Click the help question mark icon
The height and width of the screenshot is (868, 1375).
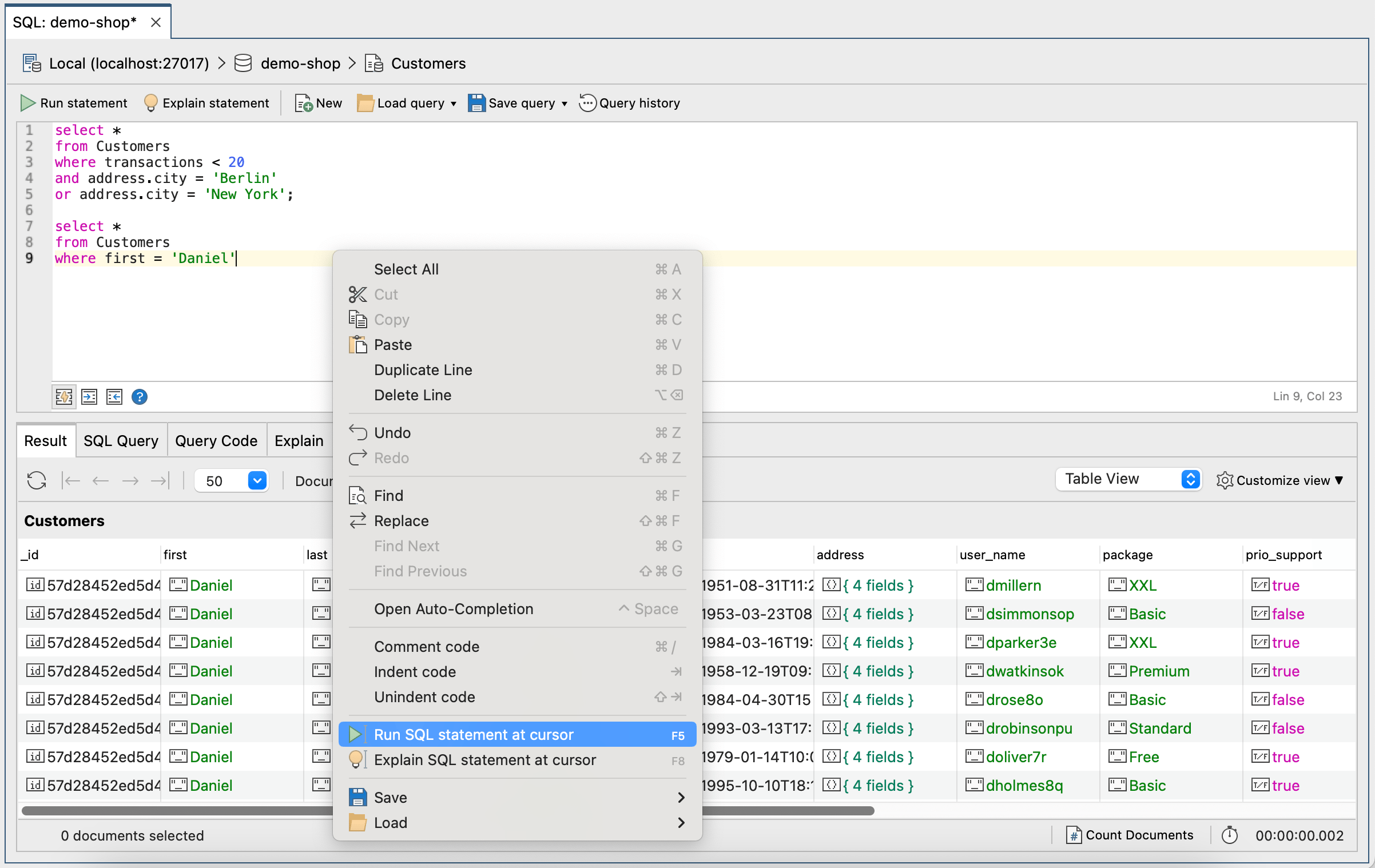tap(139, 396)
